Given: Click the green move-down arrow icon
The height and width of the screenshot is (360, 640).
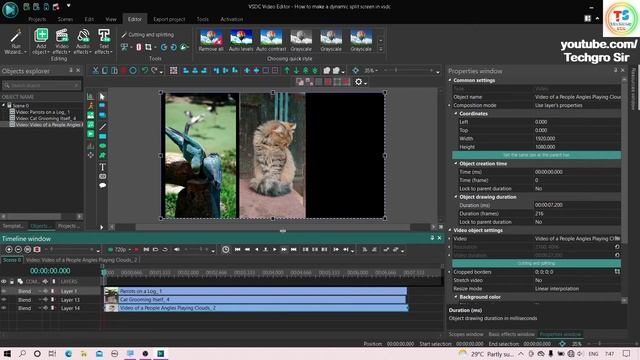Looking at the screenshot, I should tap(296, 71).
